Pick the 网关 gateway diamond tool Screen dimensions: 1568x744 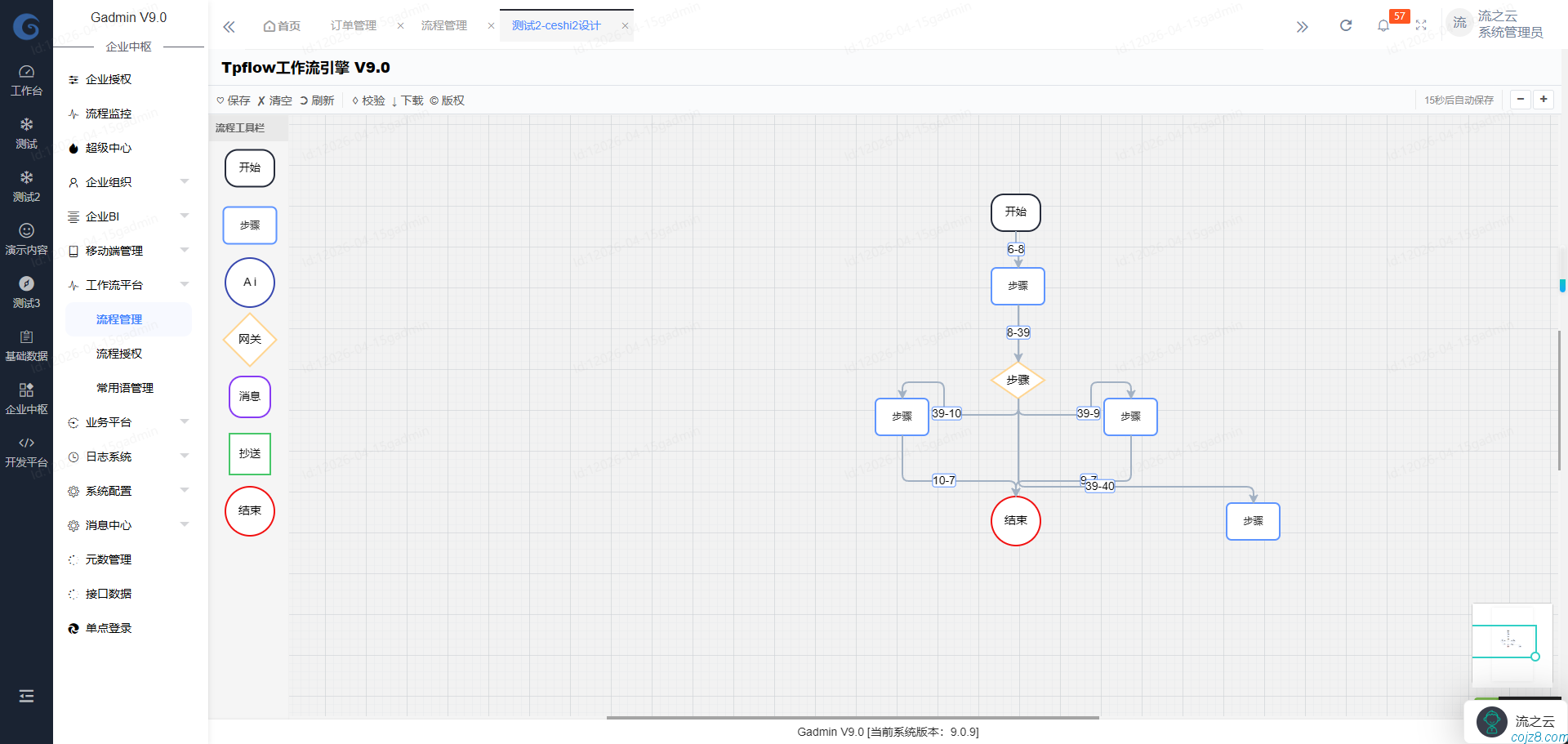pyautogui.click(x=249, y=339)
